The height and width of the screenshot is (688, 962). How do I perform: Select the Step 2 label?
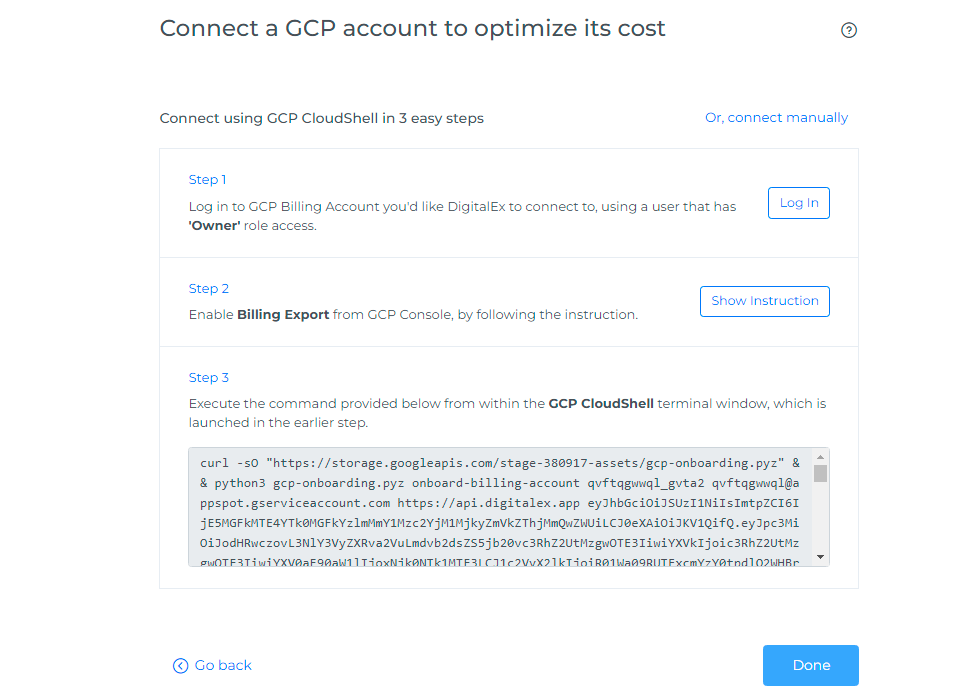[209, 289]
